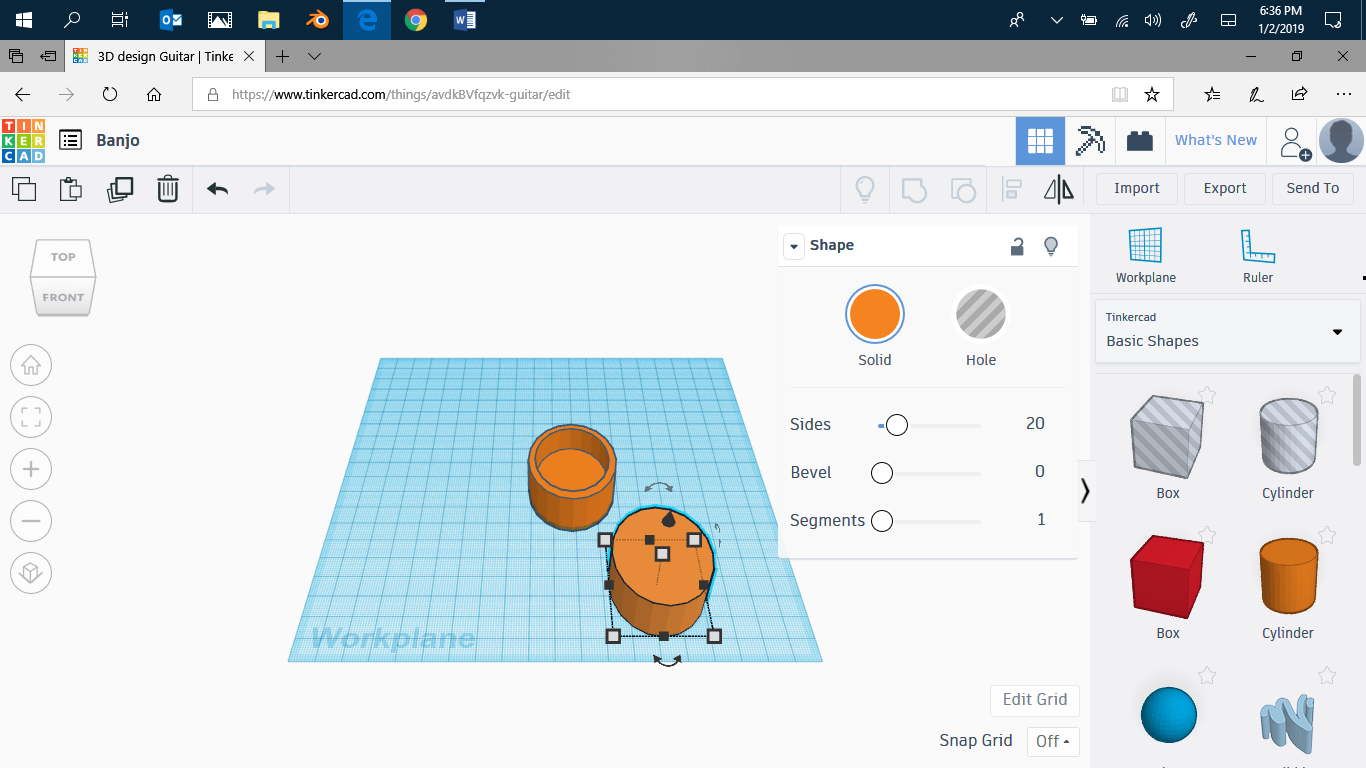The width and height of the screenshot is (1366, 768).
Task: Favorite the Sphere shape star
Action: 1207,676
